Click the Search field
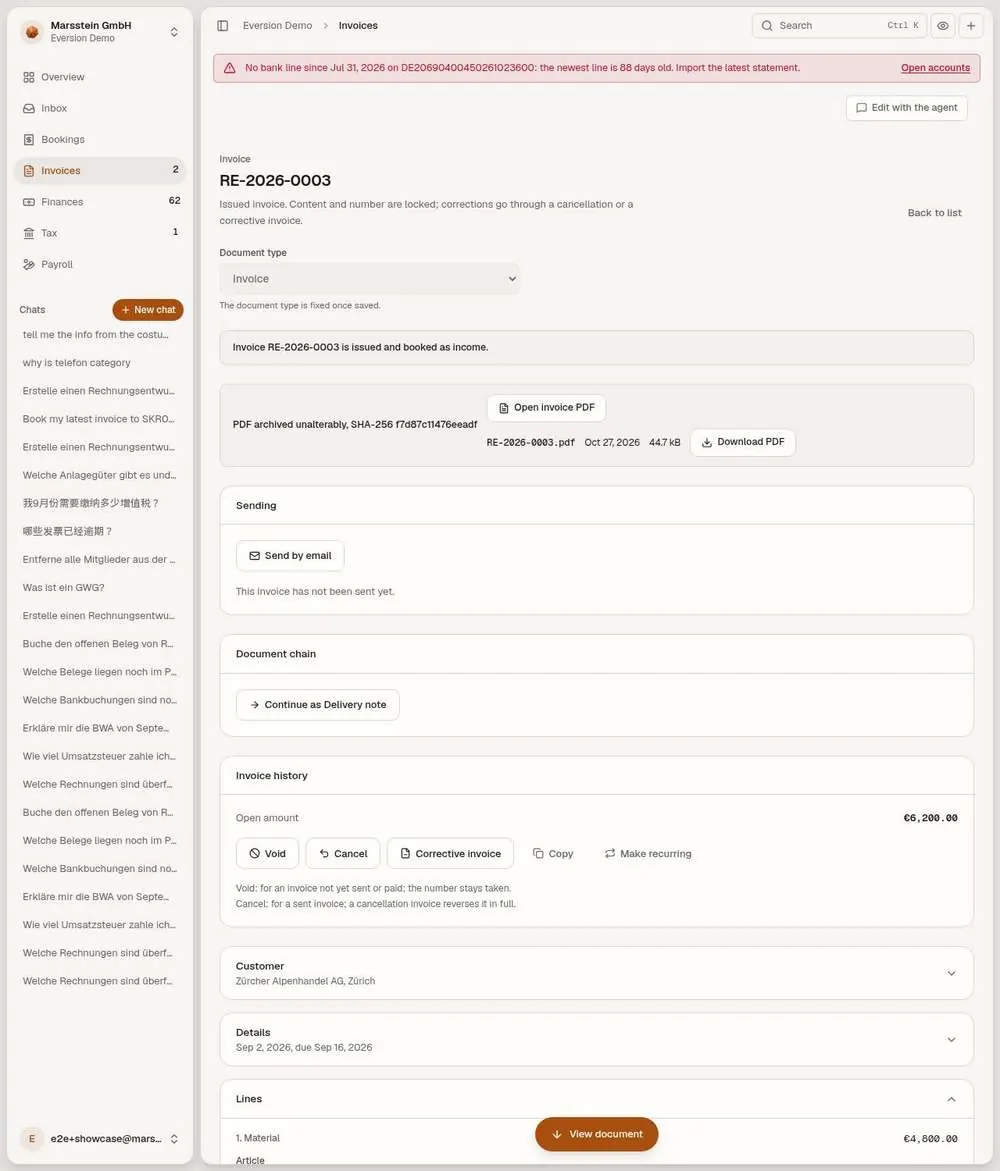1000x1171 pixels. [839, 25]
